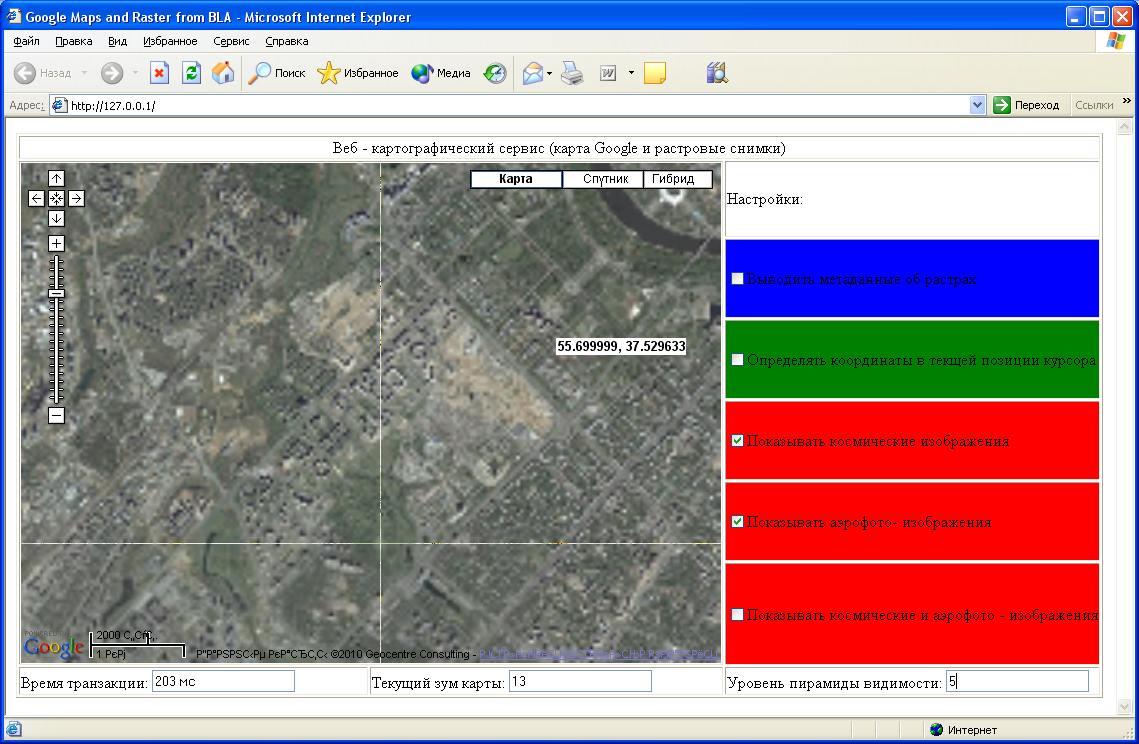Click the map zoom slider handle

coord(56,294)
